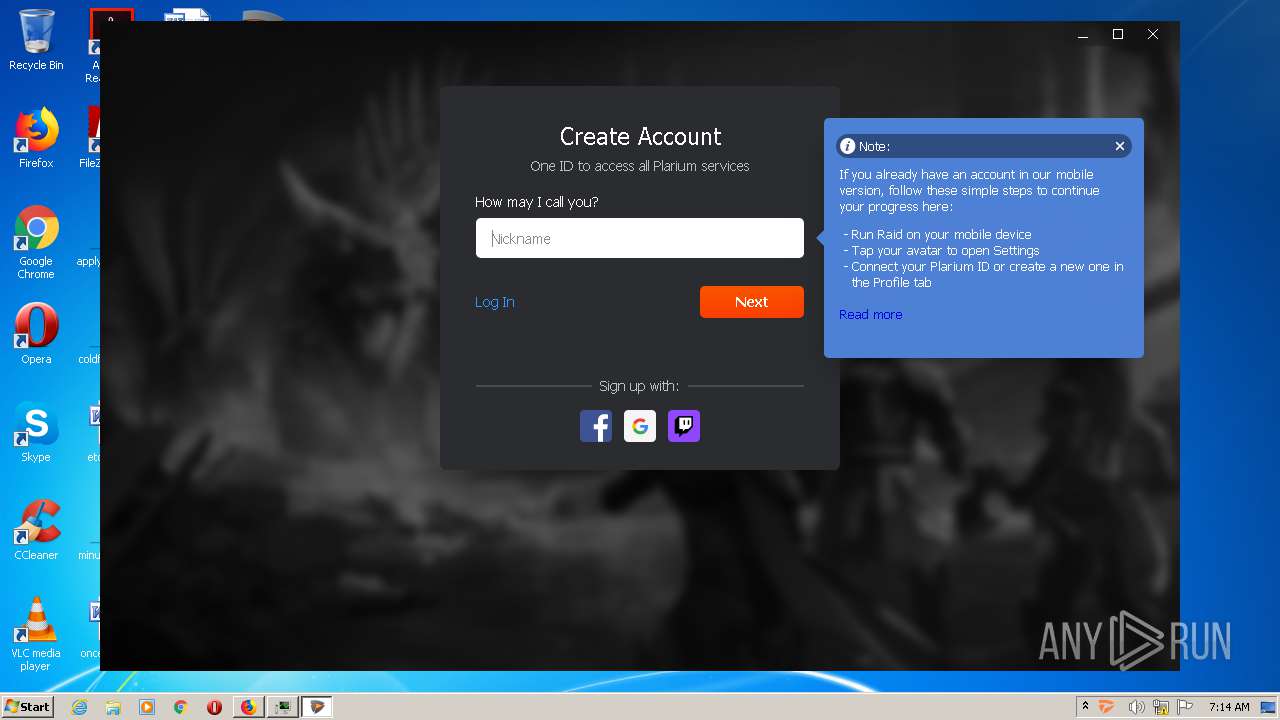The width and height of the screenshot is (1280, 720).
Task: Select the CCleaner desktop shortcut
Action: (x=36, y=530)
